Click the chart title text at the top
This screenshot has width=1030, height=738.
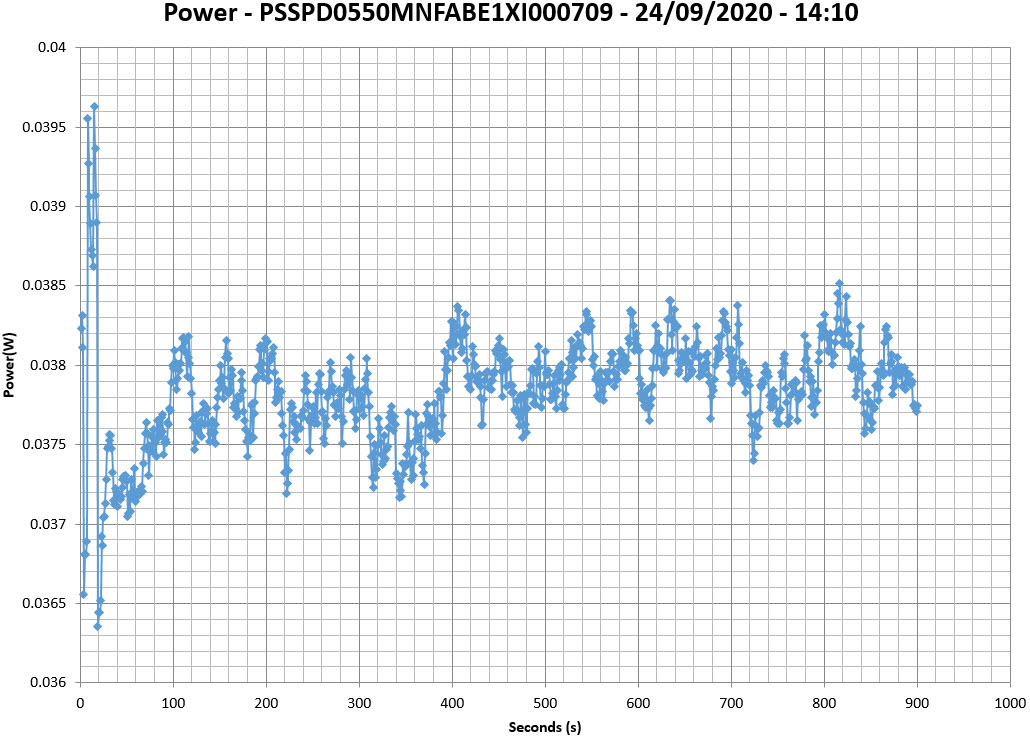click(514, 16)
